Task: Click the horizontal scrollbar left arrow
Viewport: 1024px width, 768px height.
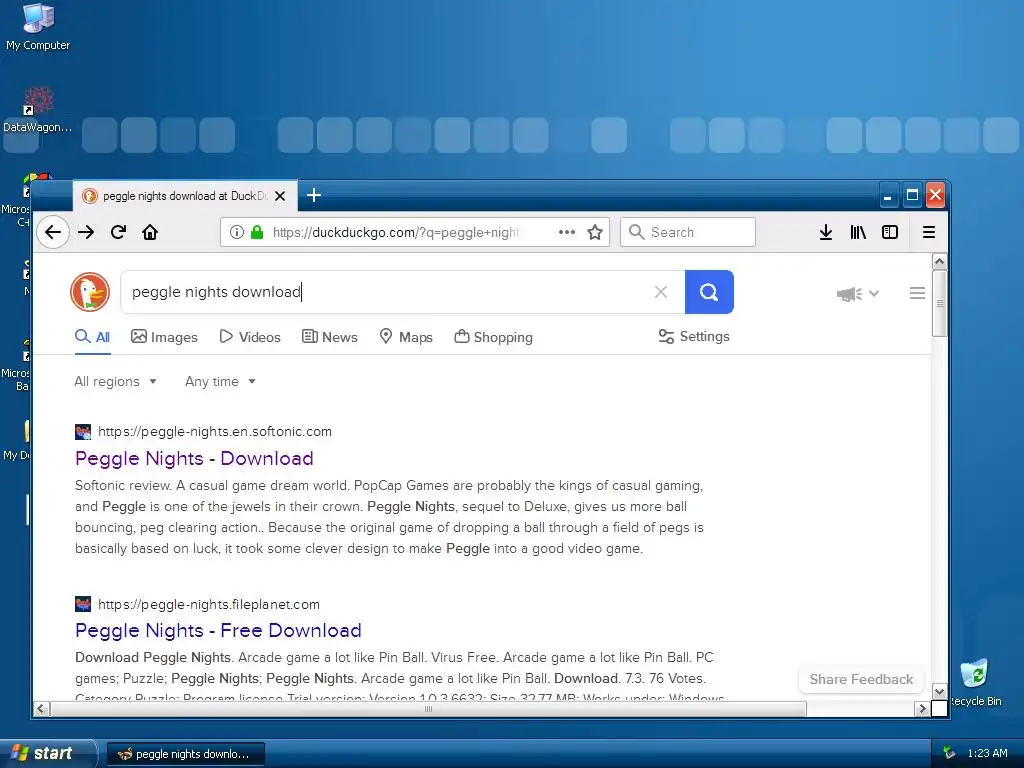Action: (41, 709)
